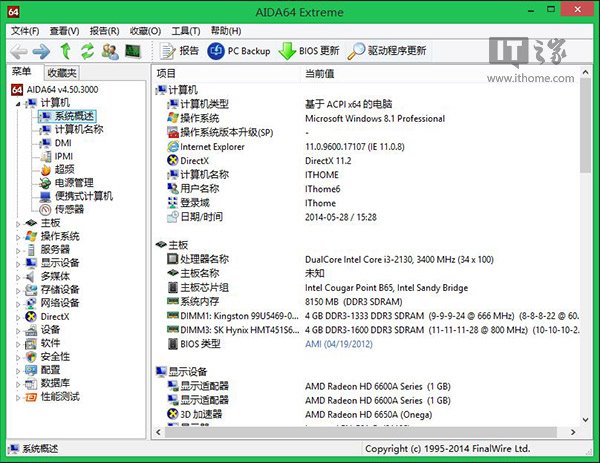Open the 报告 report tool
The height and width of the screenshot is (463, 600).
pos(179,51)
